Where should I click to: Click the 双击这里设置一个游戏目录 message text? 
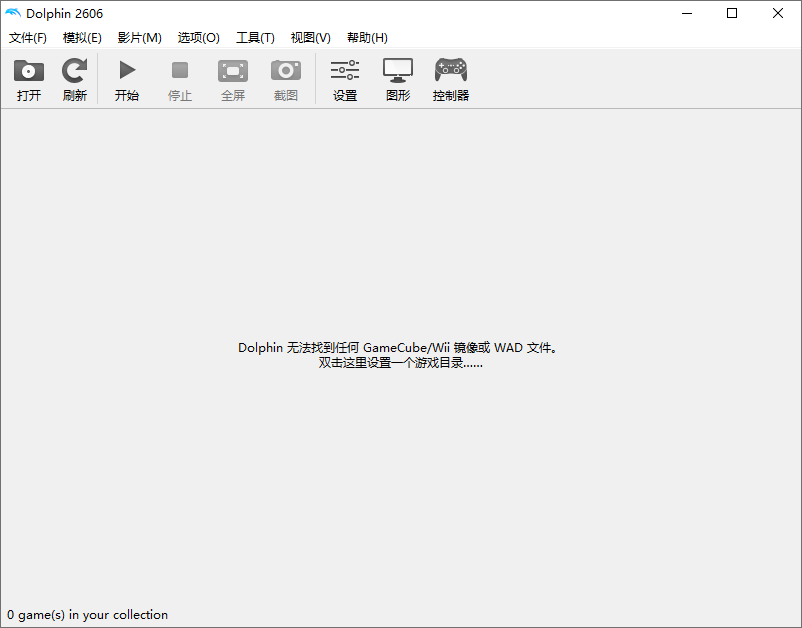[x=400, y=363]
